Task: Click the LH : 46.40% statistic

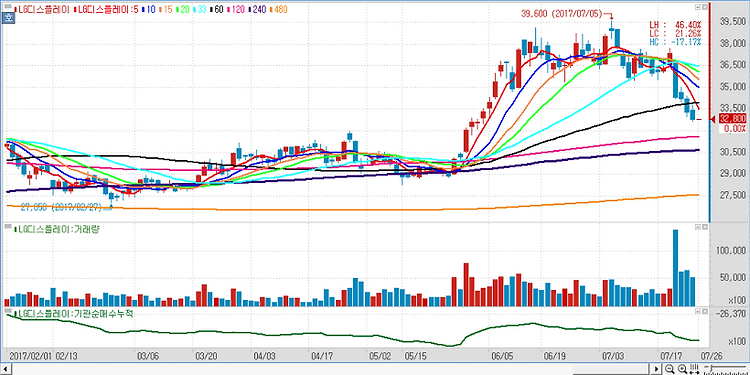Action: (x=675, y=24)
